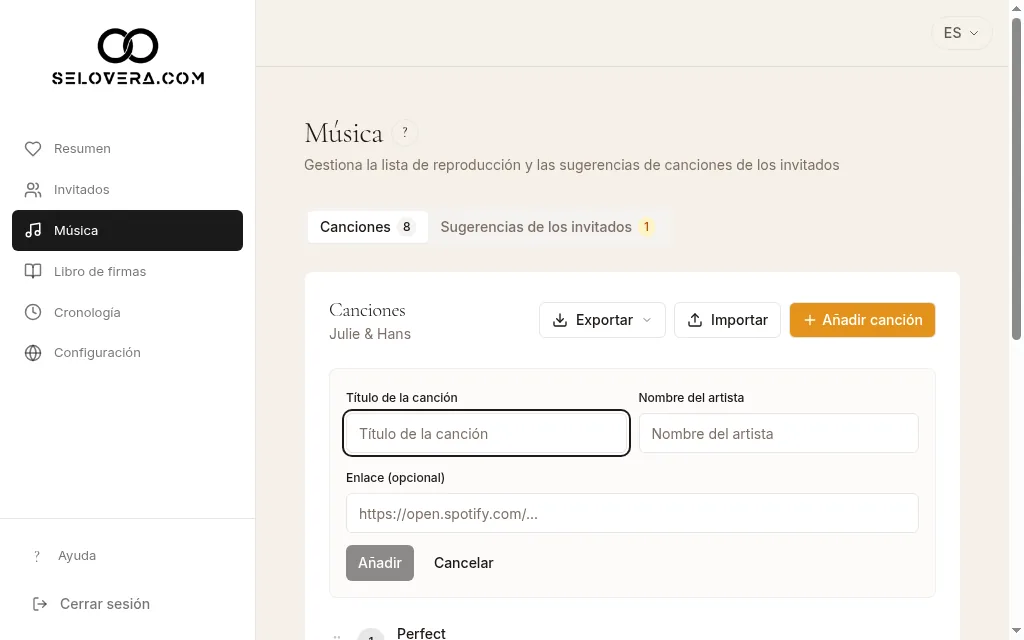Click the song title Perfect
This screenshot has height=640, width=1024.
tap(421, 633)
